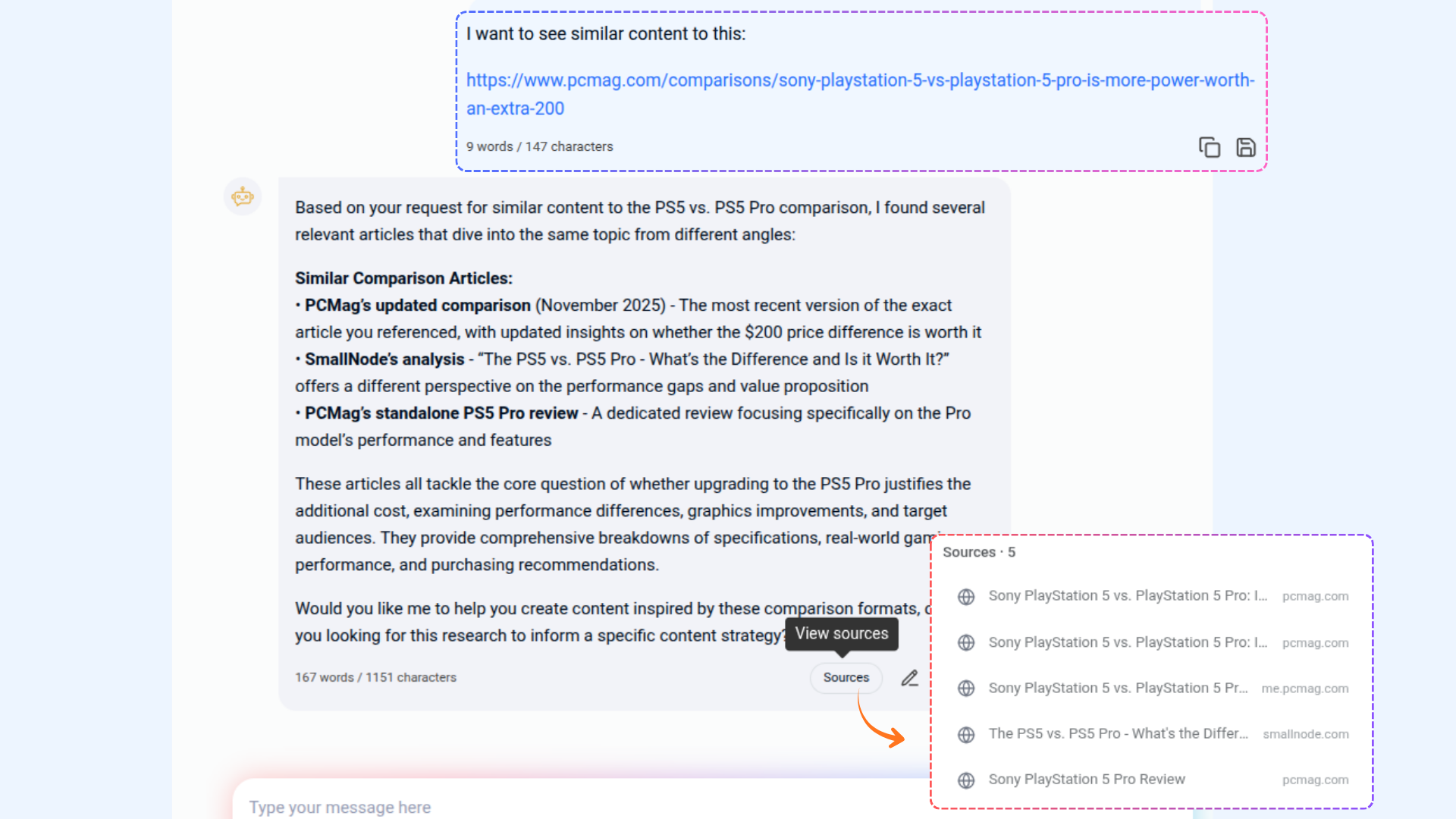
Task: Click globe icon beside first pcmag.com source
Action: coord(966,597)
